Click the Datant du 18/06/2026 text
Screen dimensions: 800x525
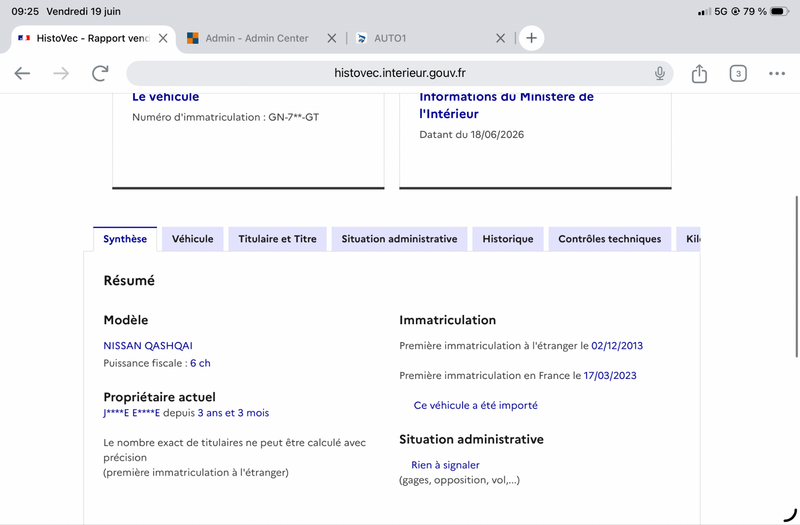(471, 135)
